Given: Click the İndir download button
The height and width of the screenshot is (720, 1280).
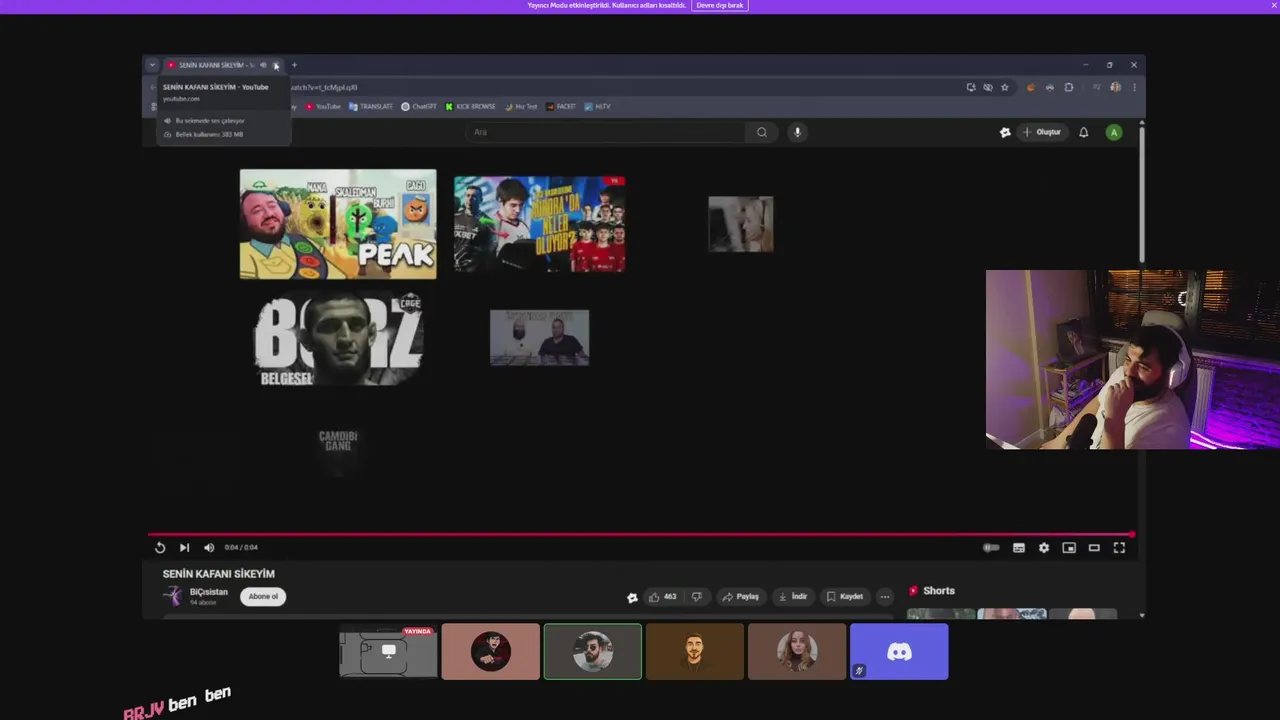Looking at the screenshot, I should pos(793,597).
